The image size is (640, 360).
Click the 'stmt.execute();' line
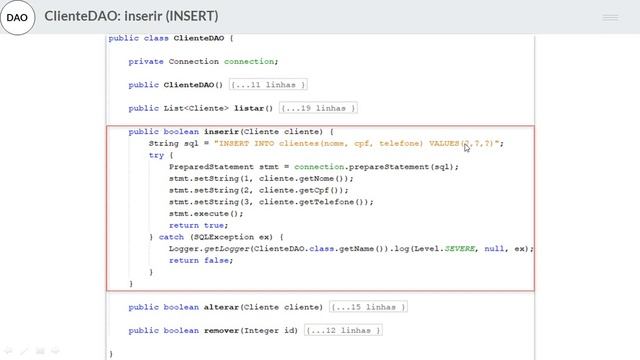tap(206, 214)
